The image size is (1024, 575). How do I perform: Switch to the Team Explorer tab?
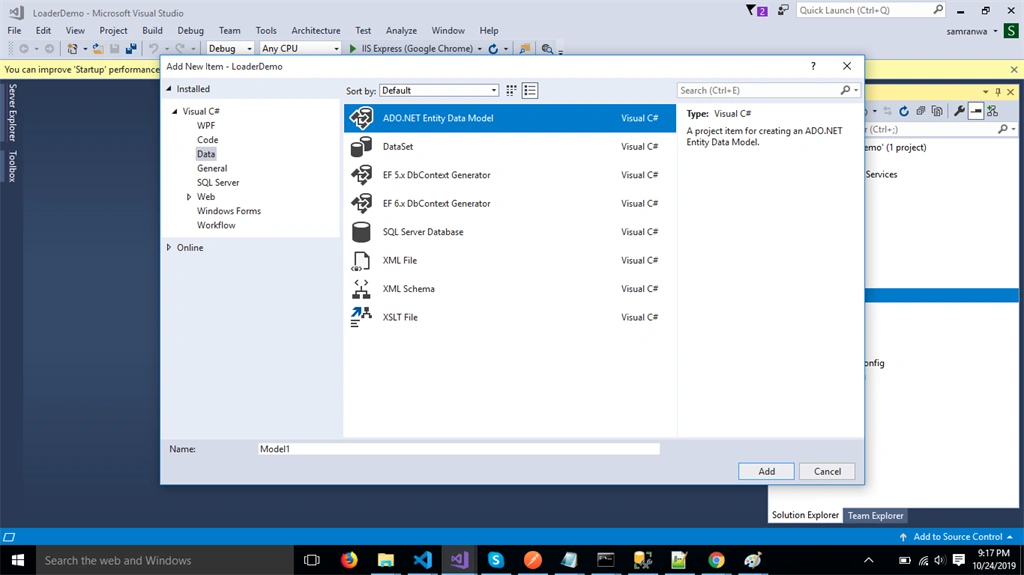pos(875,516)
